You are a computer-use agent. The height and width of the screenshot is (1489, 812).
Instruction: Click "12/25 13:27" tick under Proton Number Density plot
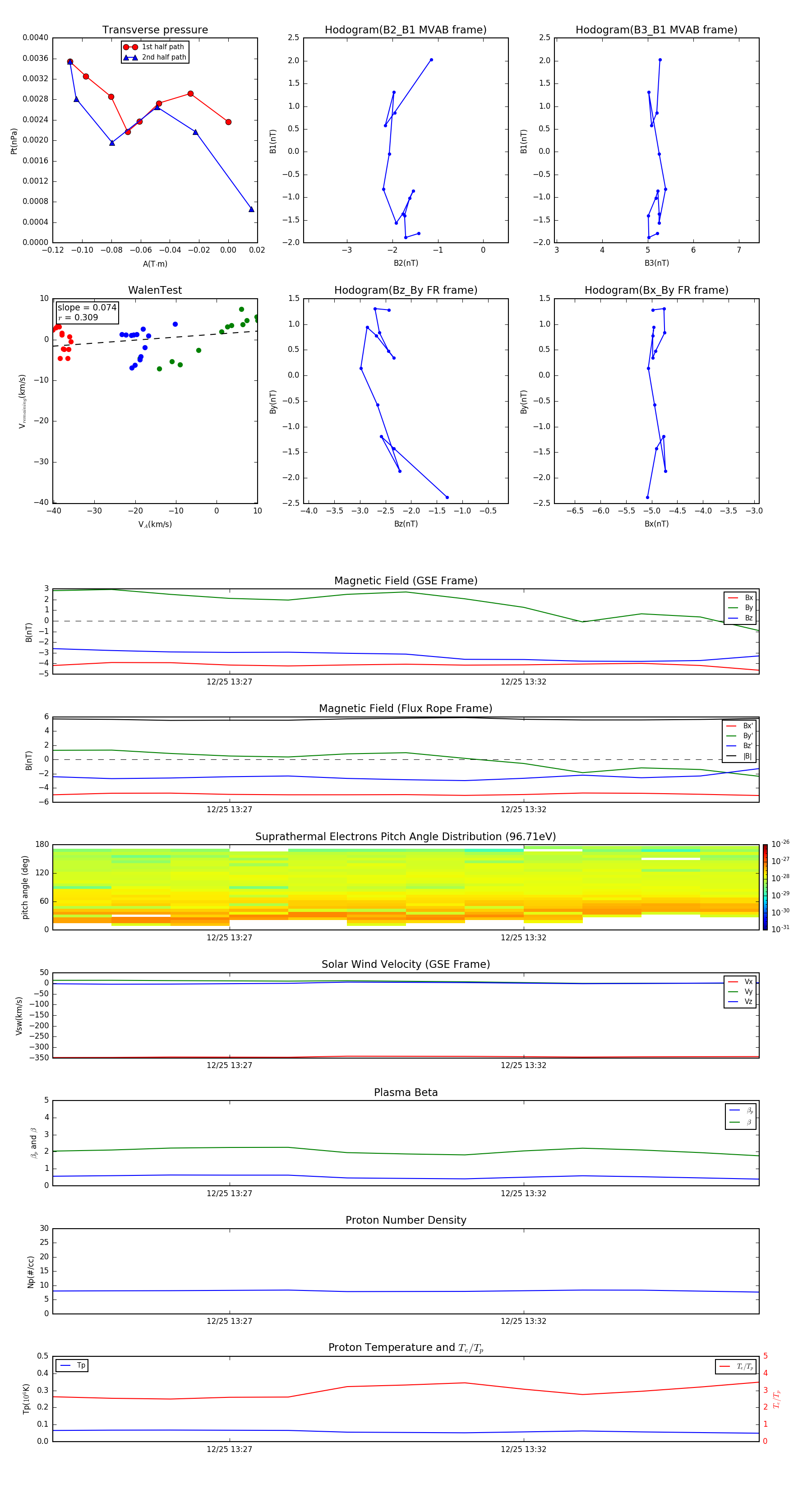[230, 1321]
